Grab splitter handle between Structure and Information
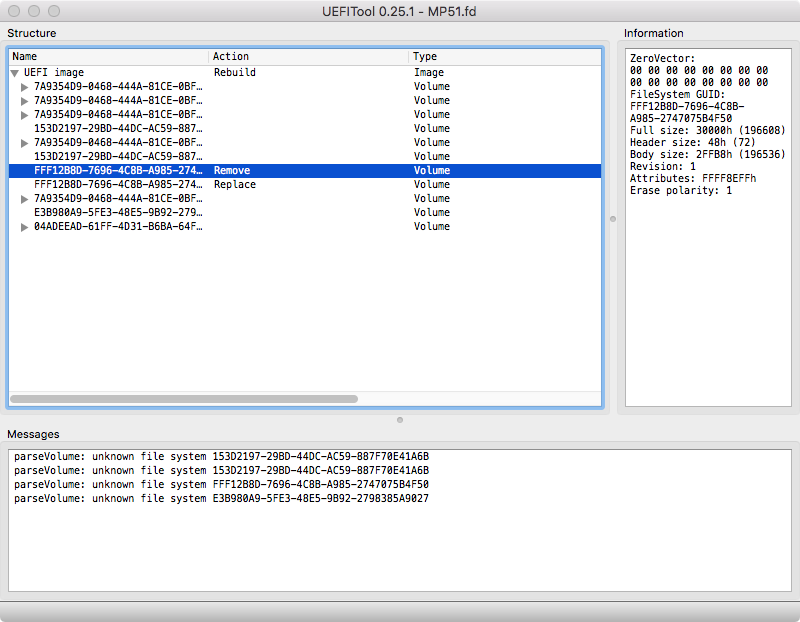Viewport: 800px width, 622px height. (x=613, y=219)
